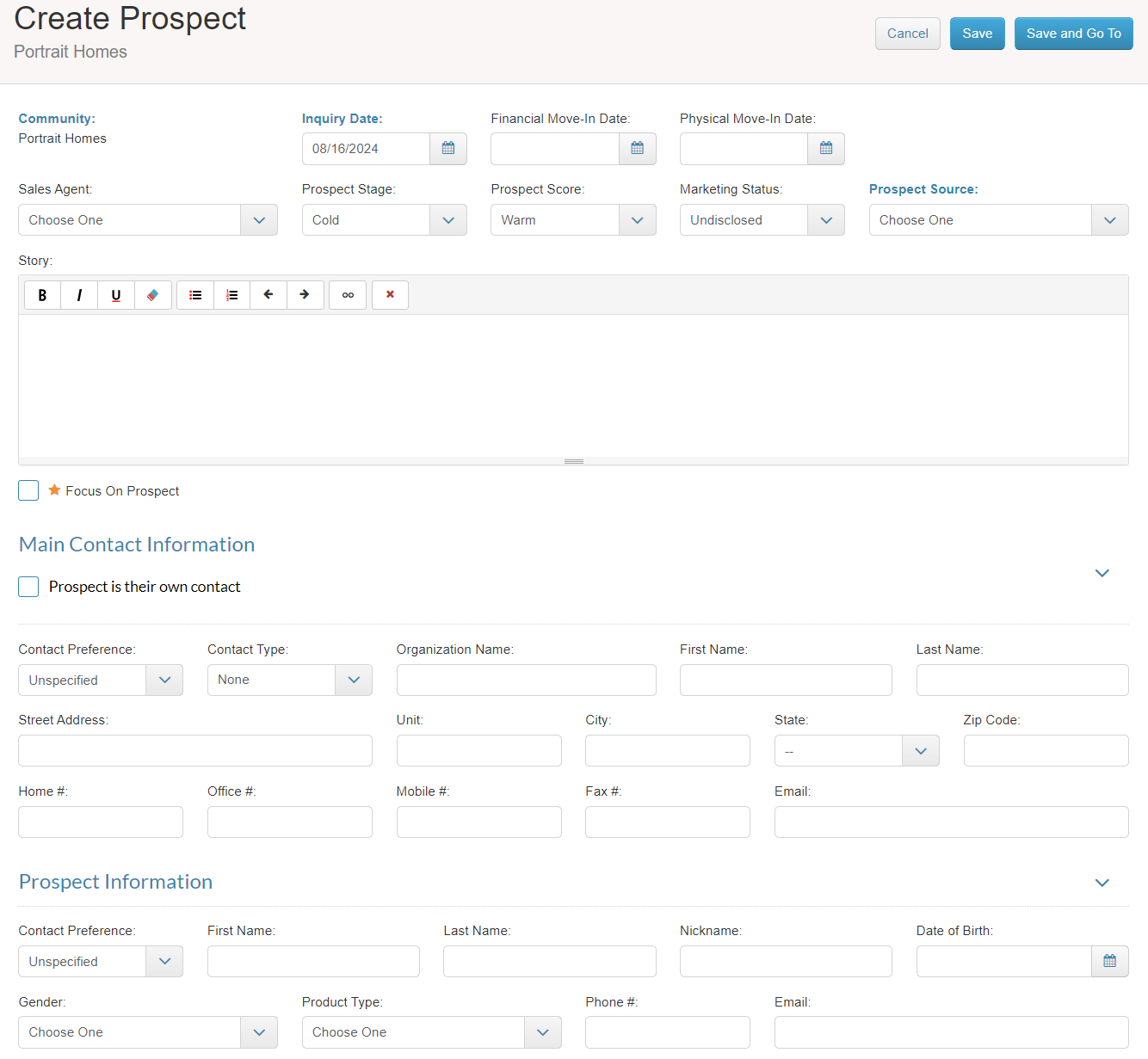Screen dimensions: 1148x1059
Task: Click the Unit field
Action: tap(479, 751)
